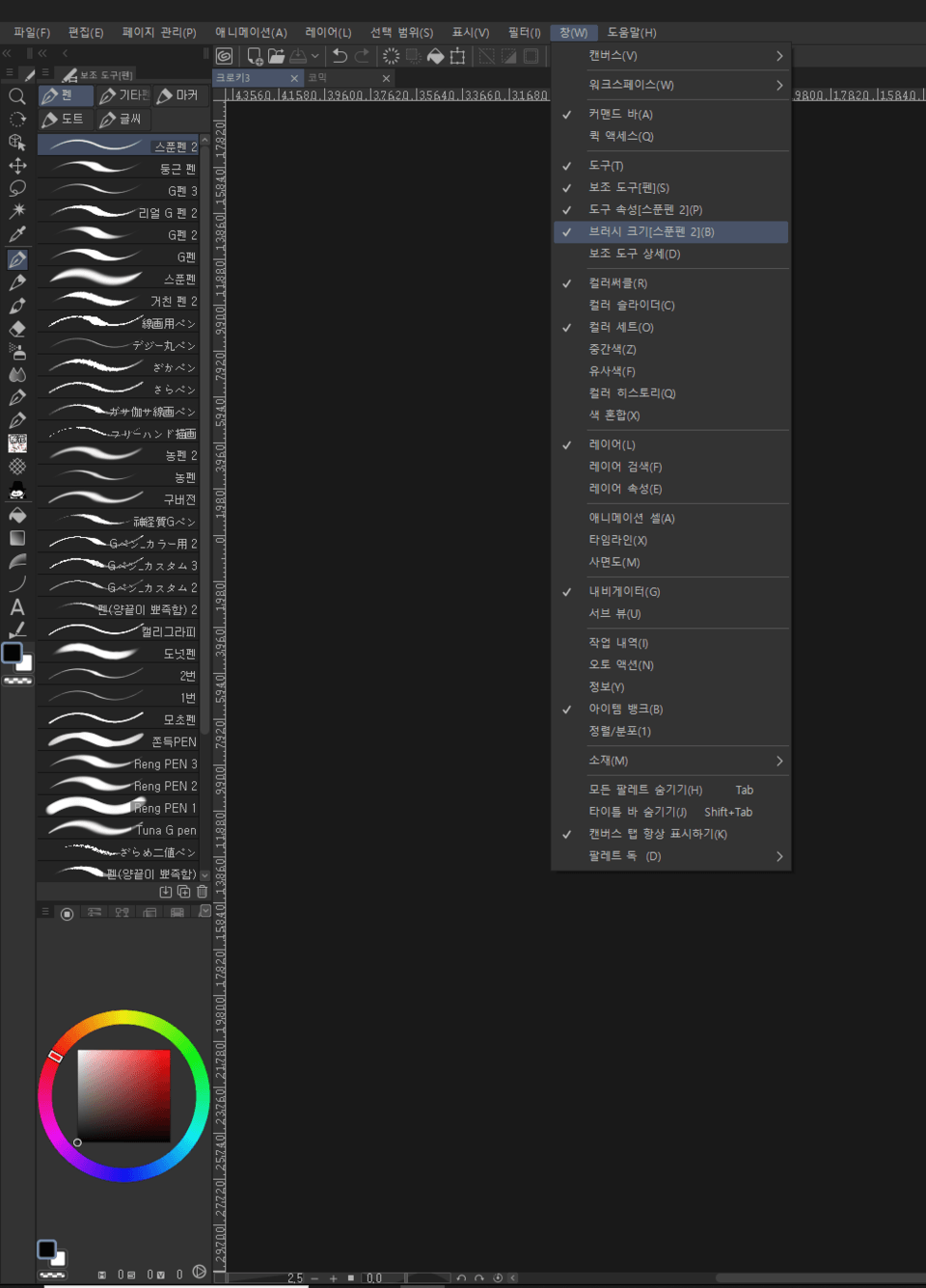Enable the 컬러 슬라이더(C) panel
This screenshot has width=926, height=1288.
[x=629, y=305]
